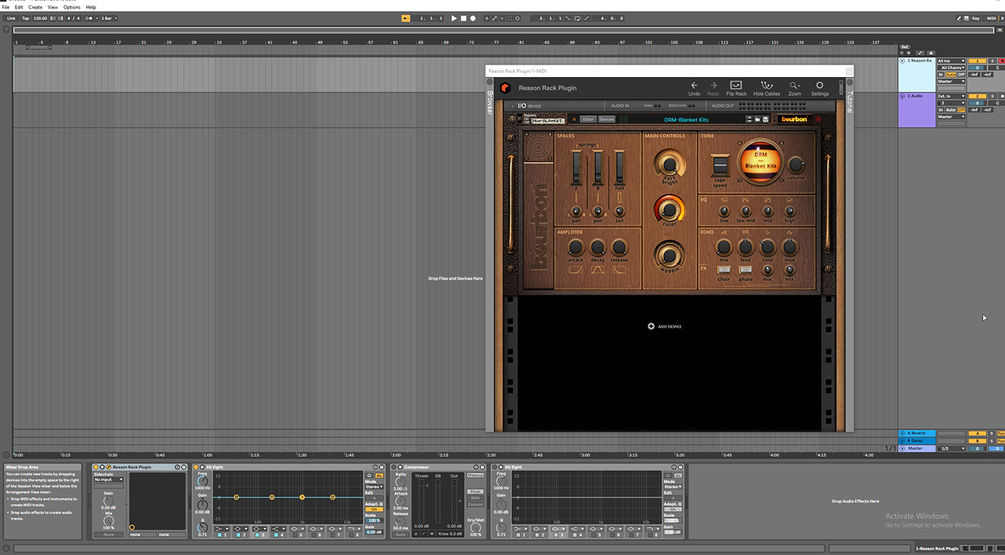Click the Flip Rack icon

(x=736, y=88)
